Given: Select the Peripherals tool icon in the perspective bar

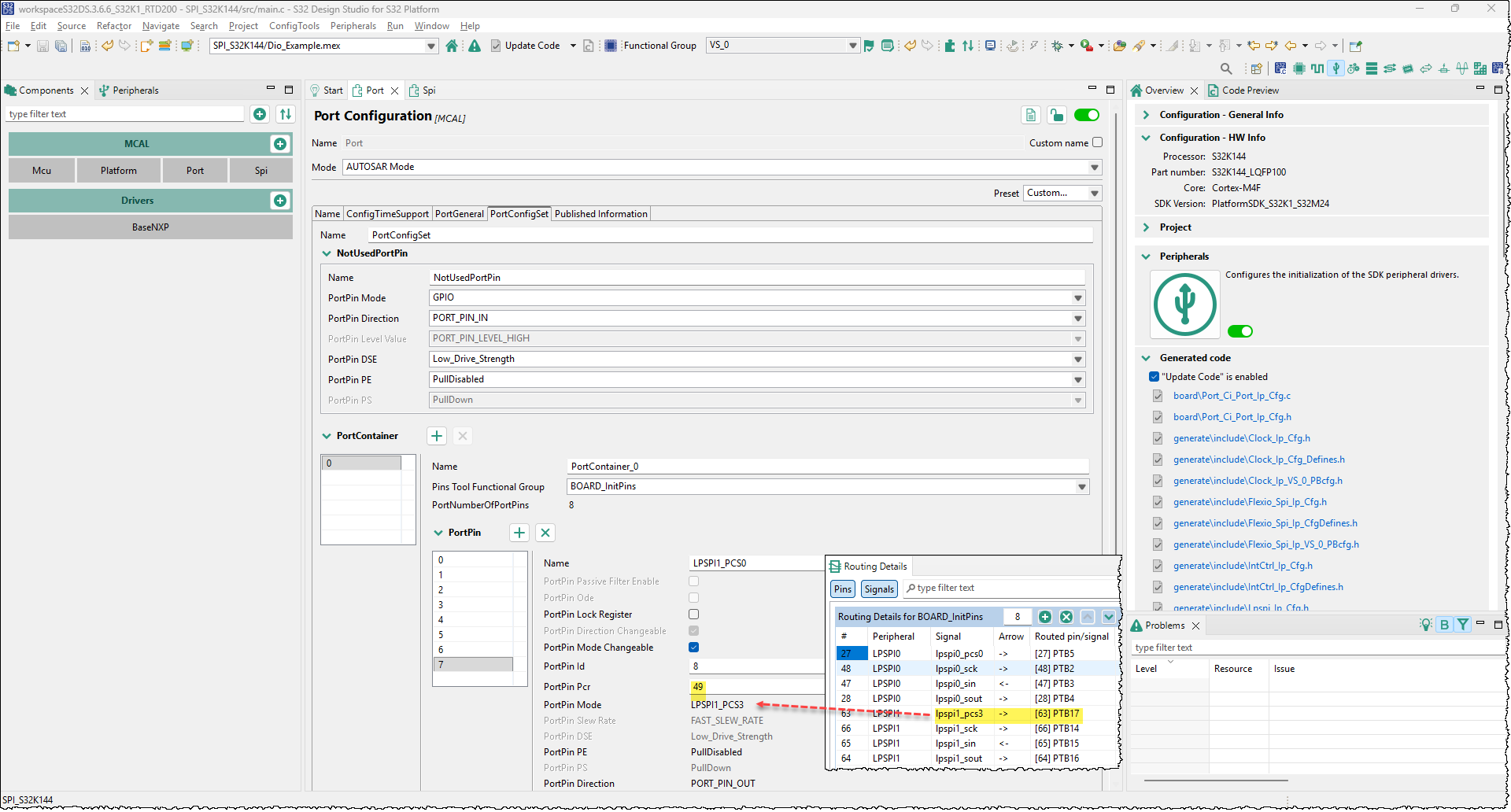Looking at the screenshot, I should [x=1336, y=68].
